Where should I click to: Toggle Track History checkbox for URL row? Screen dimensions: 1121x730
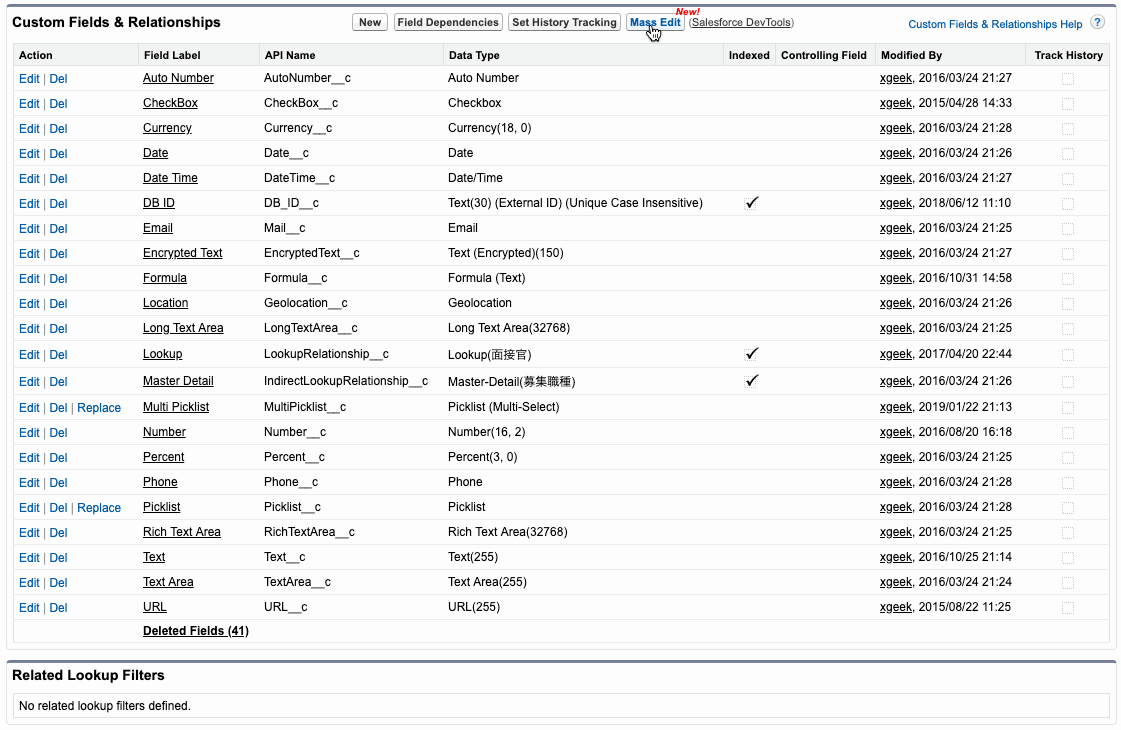pyautogui.click(x=1068, y=608)
